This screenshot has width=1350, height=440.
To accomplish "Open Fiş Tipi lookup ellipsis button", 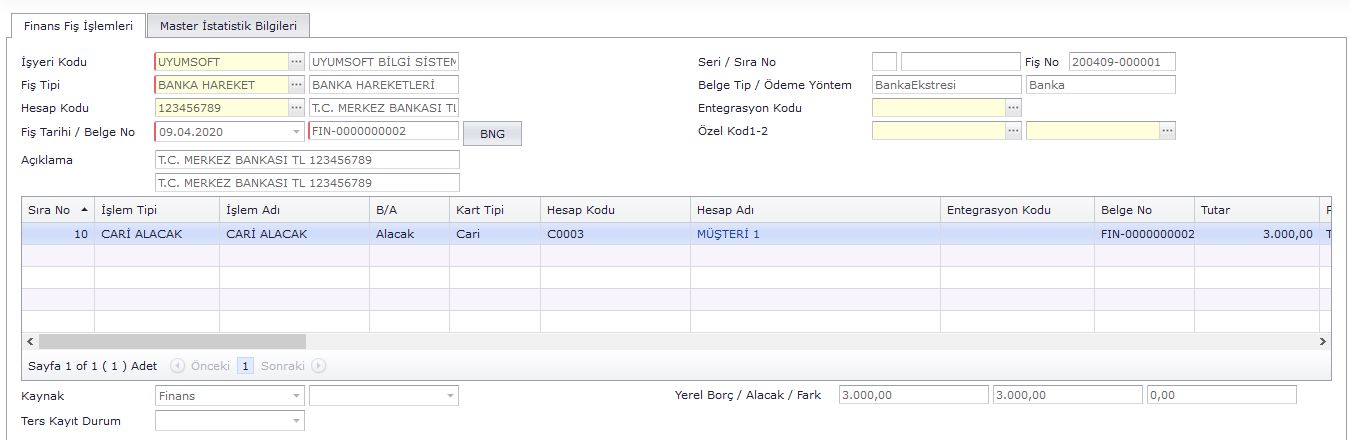I will [x=296, y=85].
